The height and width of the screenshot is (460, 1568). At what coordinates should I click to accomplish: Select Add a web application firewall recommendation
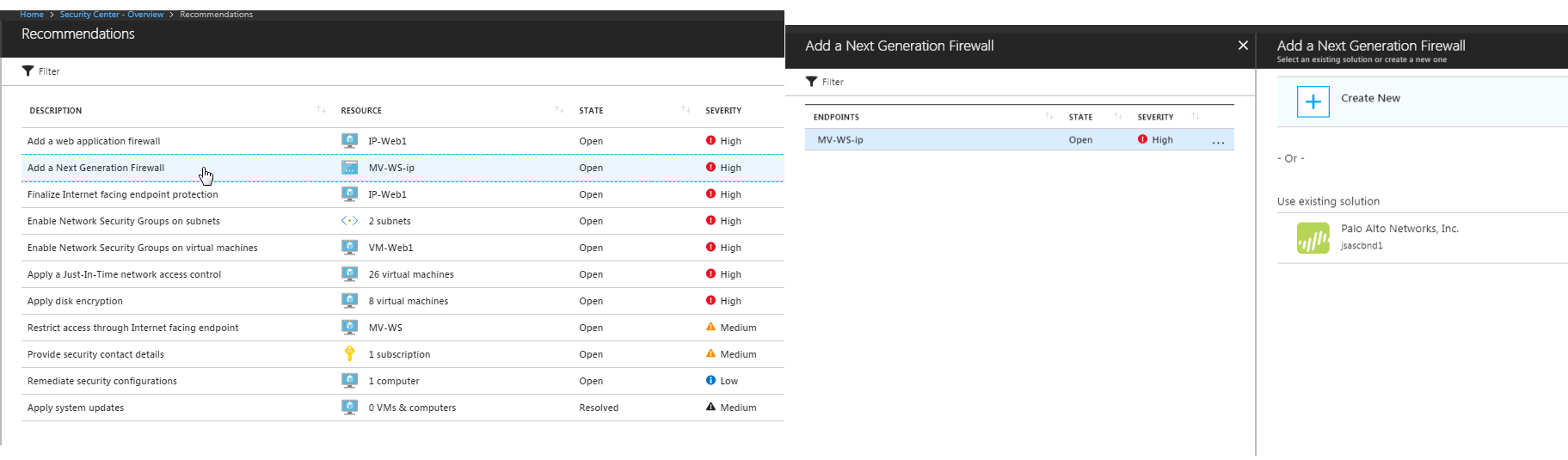94,141
